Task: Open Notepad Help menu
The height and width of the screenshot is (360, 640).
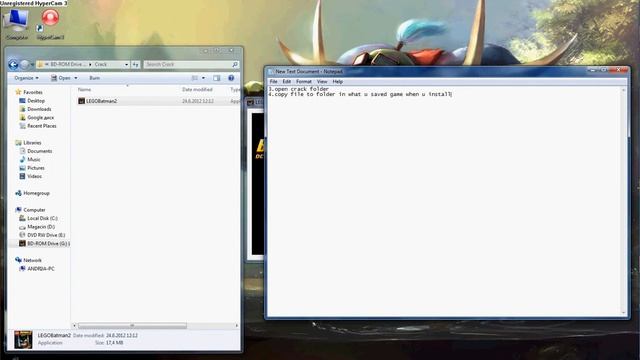Action: pos(338,82)
